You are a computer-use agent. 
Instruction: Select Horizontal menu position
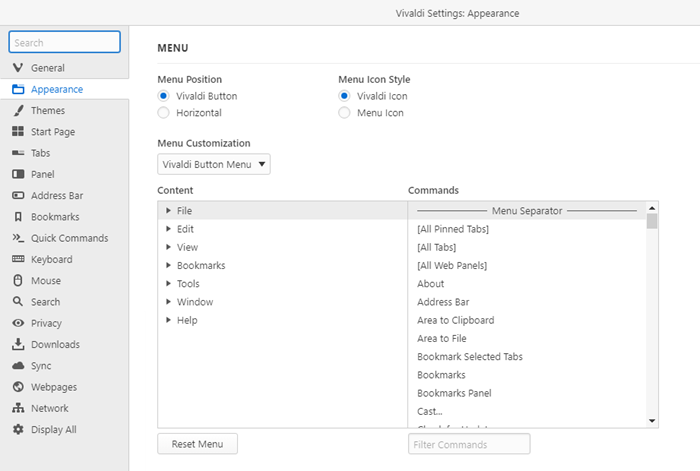[163, 113]
